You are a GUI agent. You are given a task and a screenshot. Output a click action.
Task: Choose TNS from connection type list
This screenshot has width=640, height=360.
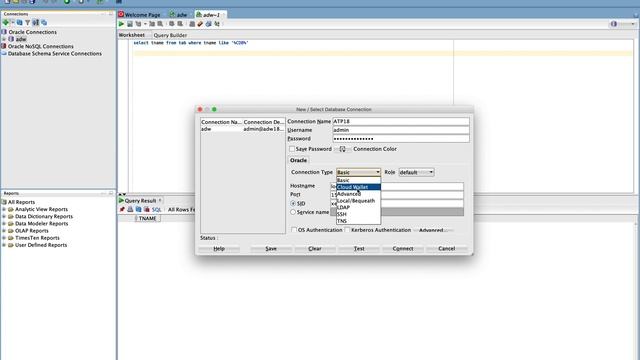(358, 221)
